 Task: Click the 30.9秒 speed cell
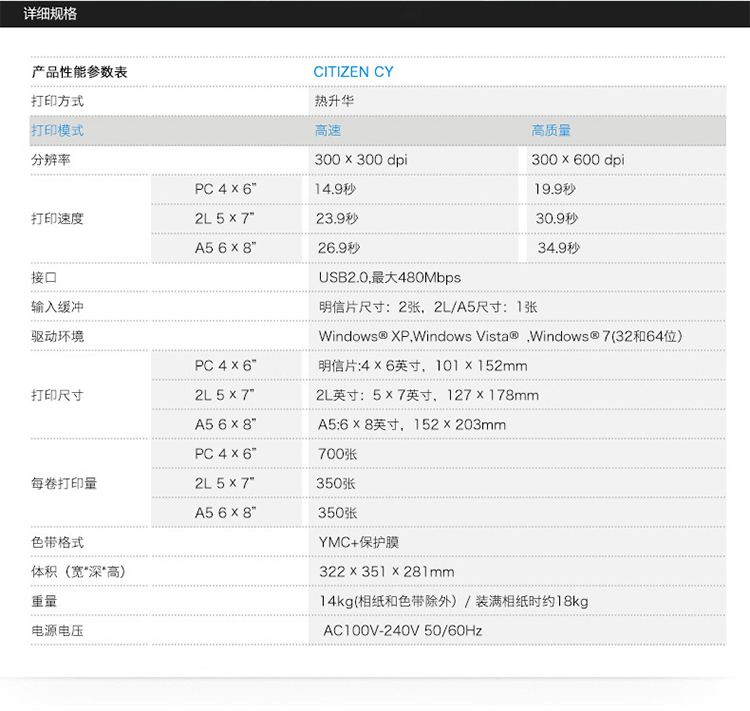click(557, 219)
